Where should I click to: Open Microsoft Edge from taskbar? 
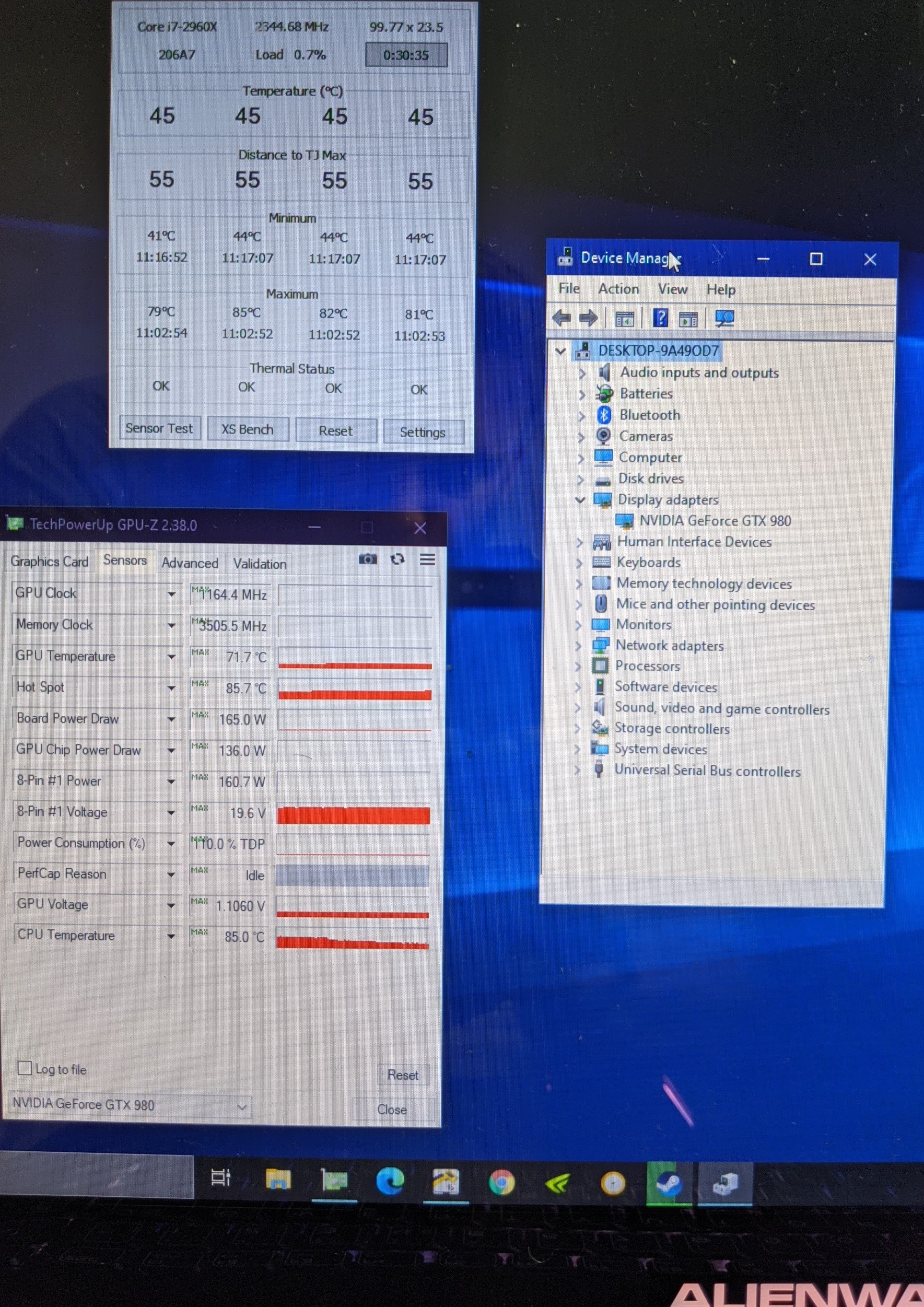coord(390,1181)
